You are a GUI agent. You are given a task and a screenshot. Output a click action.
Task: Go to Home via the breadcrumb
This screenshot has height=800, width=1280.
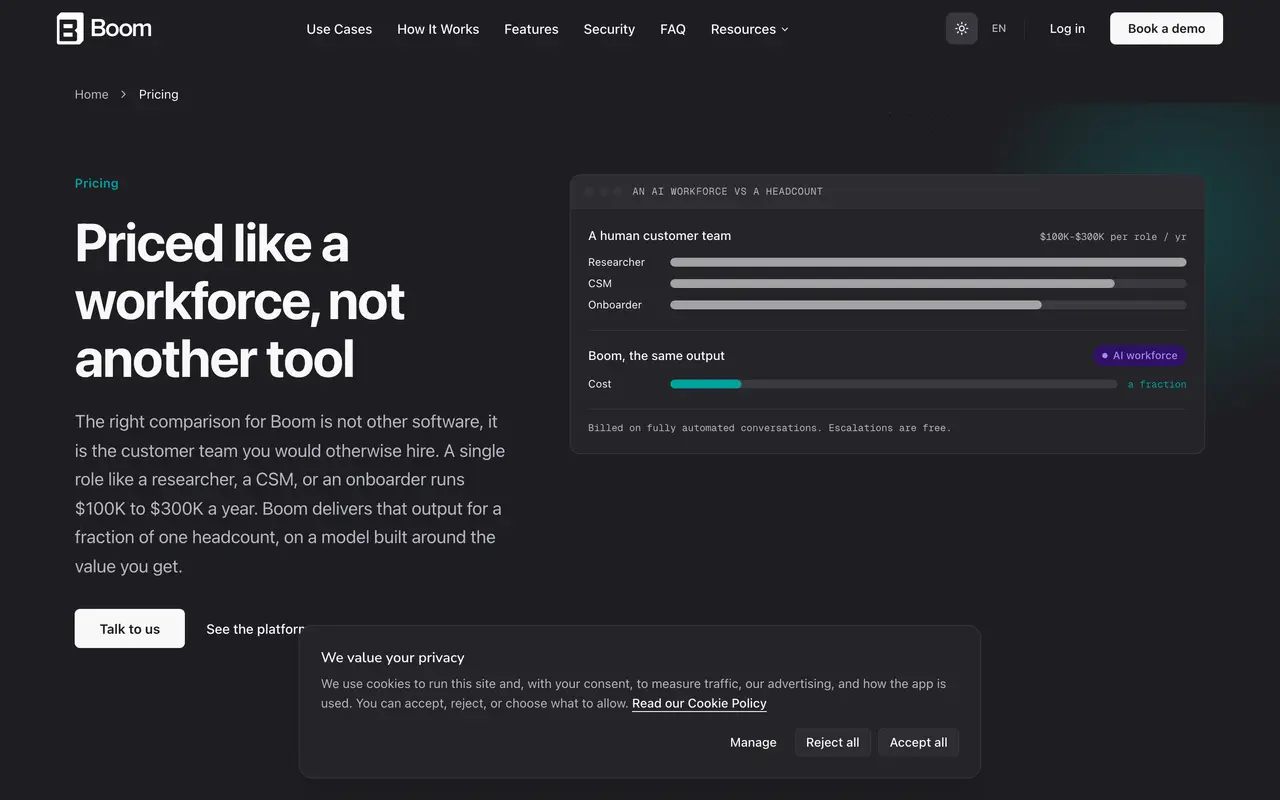pyautogui.click(x=91, y=94)
